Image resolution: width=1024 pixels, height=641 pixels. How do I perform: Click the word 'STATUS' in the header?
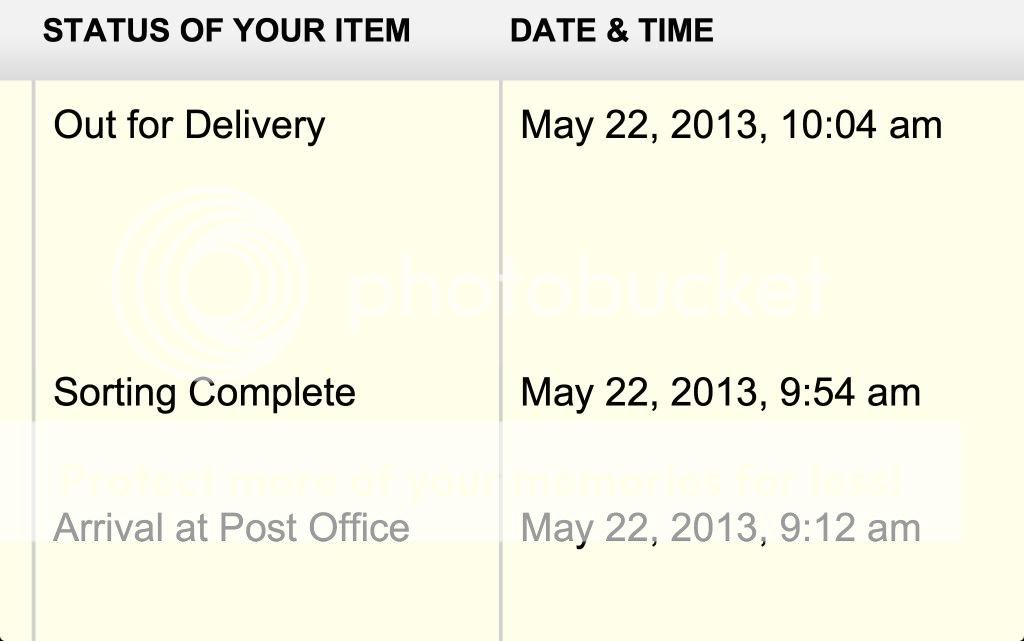coord(93,31)
